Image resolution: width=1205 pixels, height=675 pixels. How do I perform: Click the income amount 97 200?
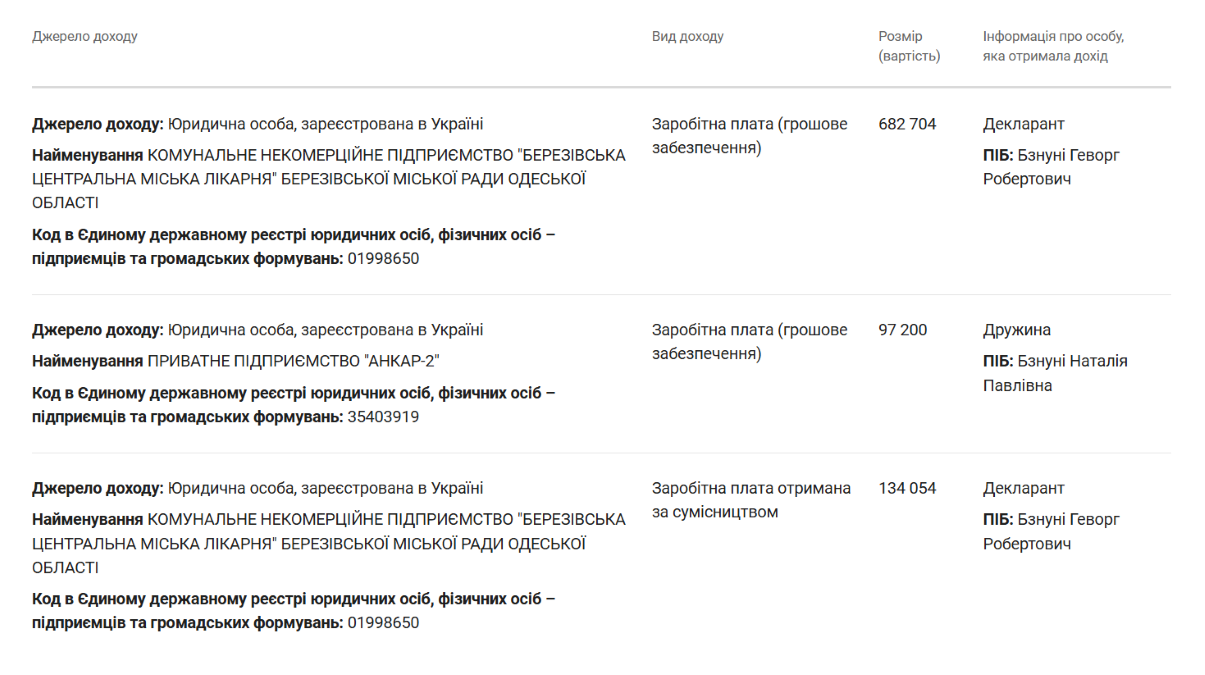pyautogui.click(x=902, y=330)
